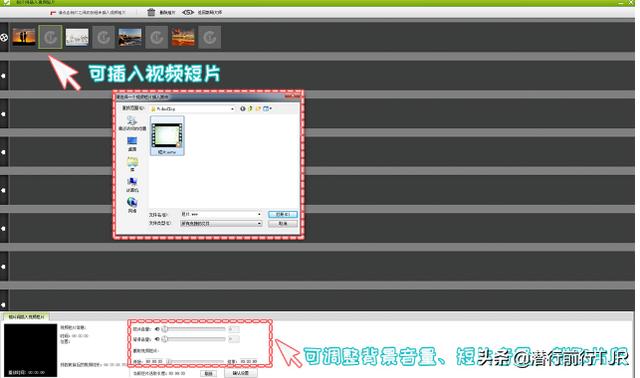Image resolution: width=640 pixels, height=378 pixels.
Task: Expand the file name dropdown arrow
Action: click(x=259, y=214)
